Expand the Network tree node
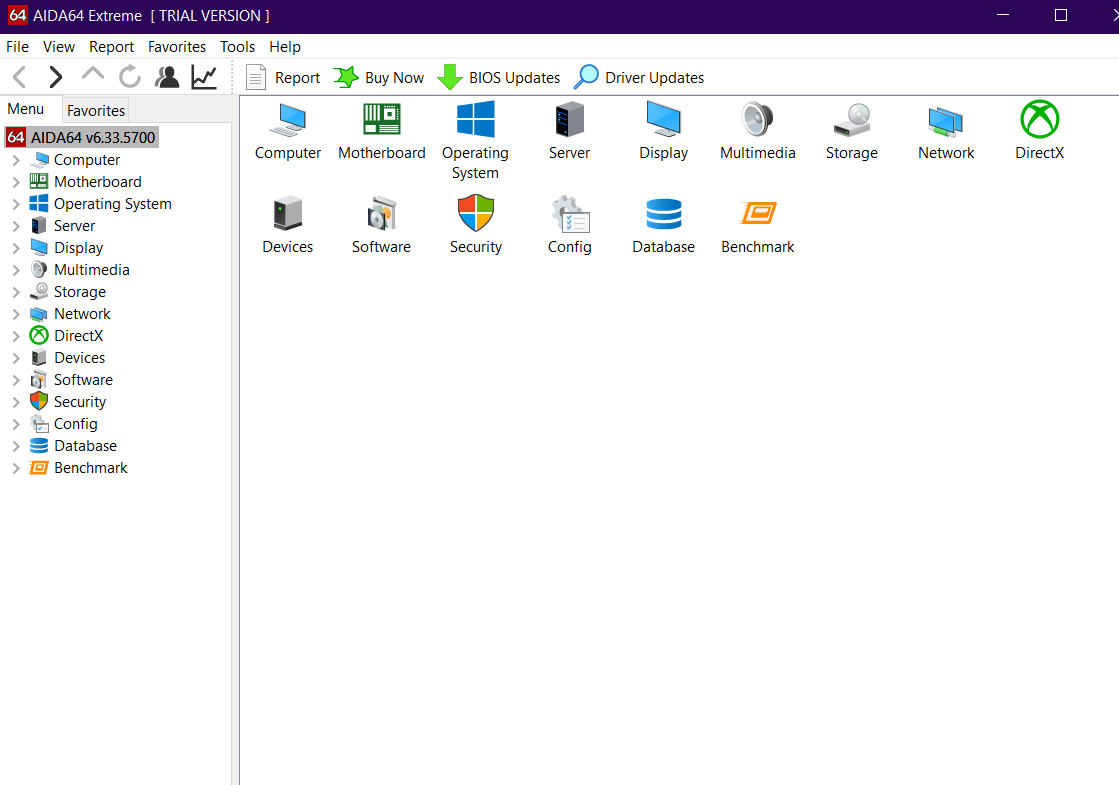The width and height of the screenshot is (1119, 785). point(16,314)
